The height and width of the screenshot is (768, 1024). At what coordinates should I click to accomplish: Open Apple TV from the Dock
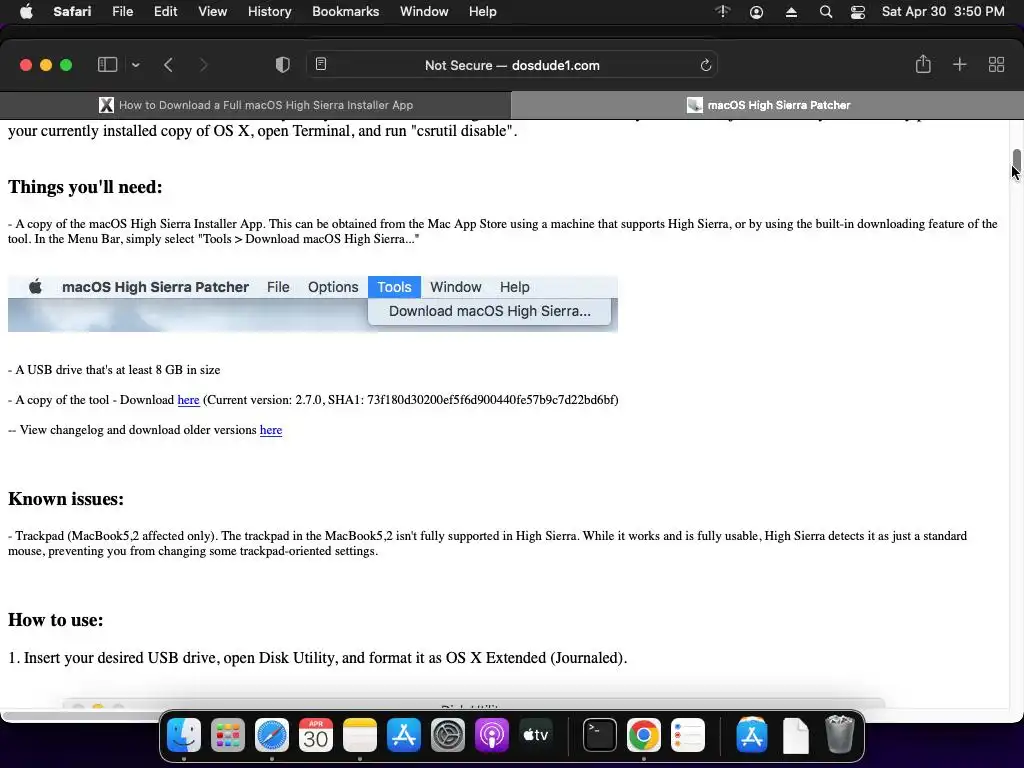[x=536, y=735]
